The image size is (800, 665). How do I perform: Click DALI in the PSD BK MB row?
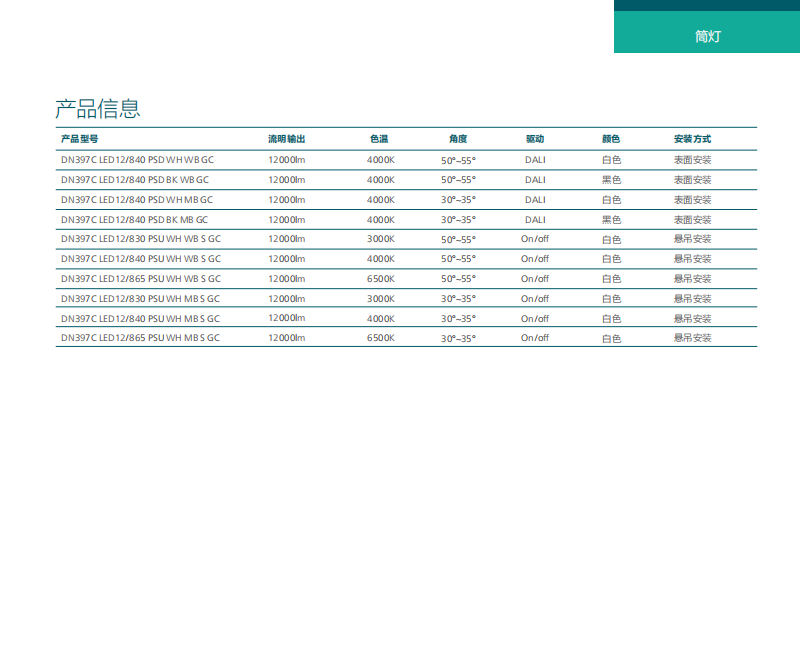[x=535, y=219]
